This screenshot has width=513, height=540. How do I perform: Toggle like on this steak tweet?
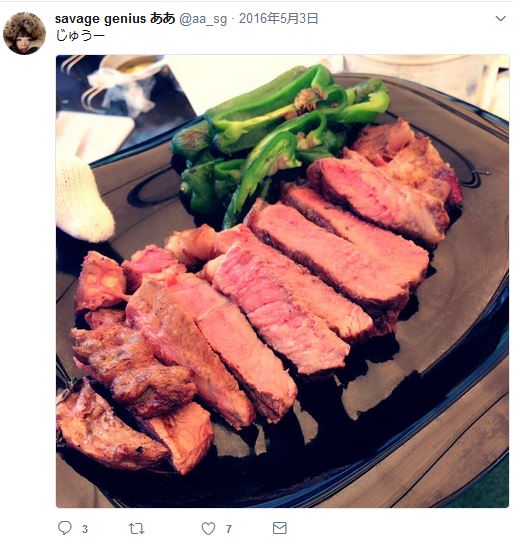208,528
